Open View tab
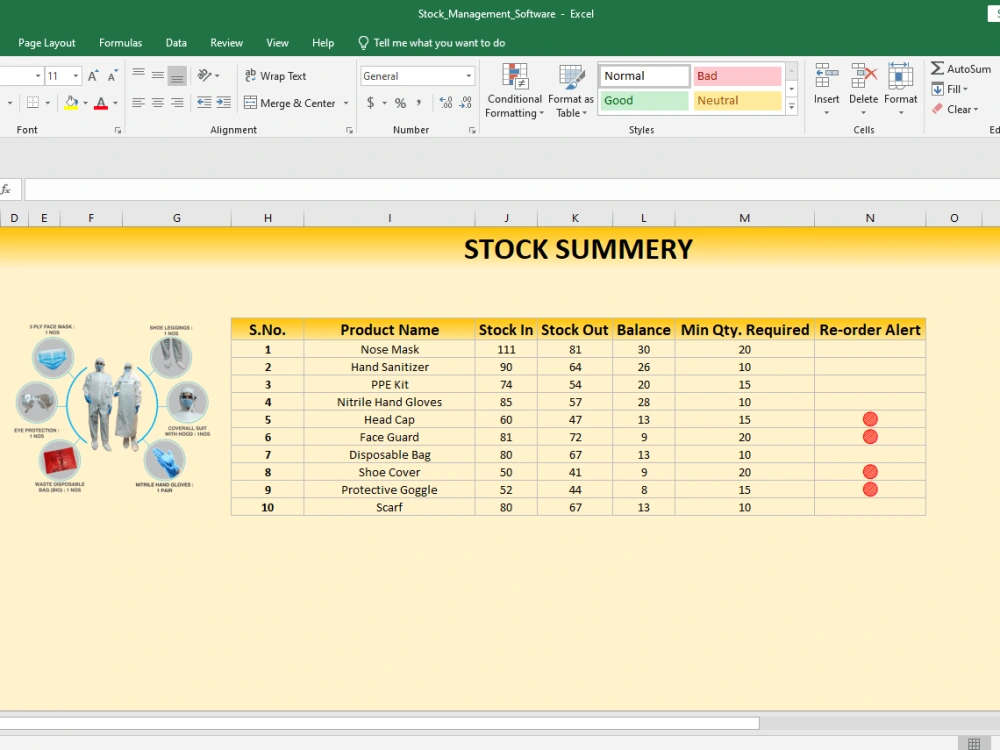The width and height of the screenshot is (1000, 750). [277, 43]
